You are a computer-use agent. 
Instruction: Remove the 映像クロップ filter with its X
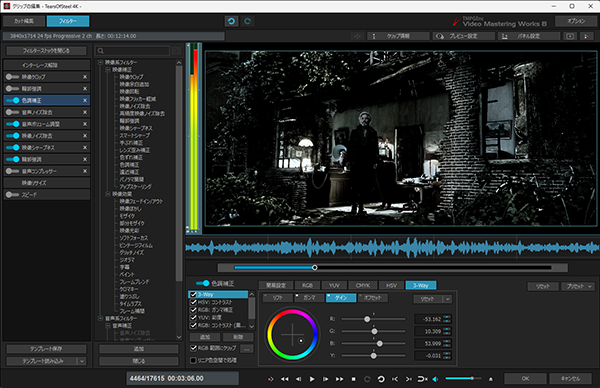(85, 77)
